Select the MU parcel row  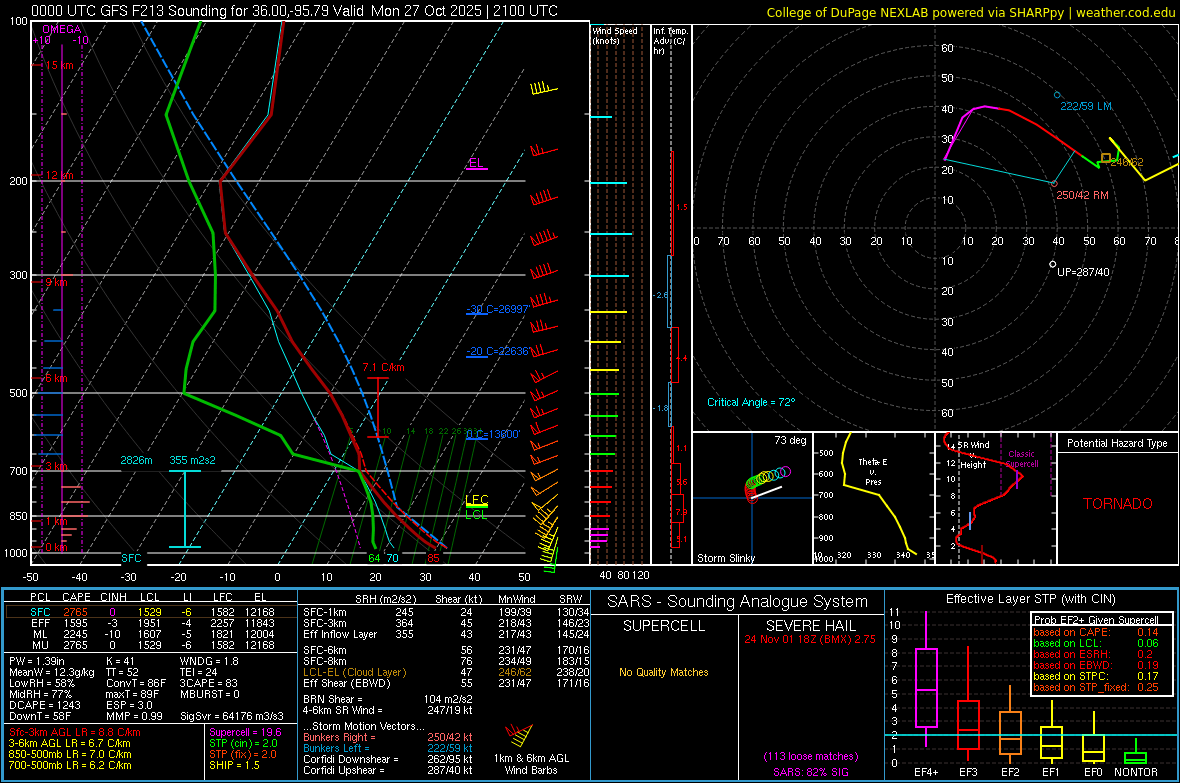coord(151,645)
